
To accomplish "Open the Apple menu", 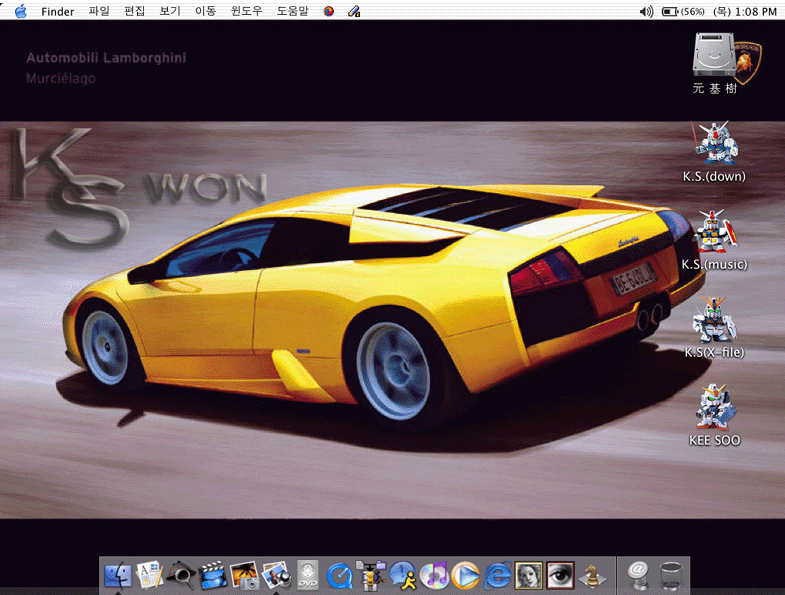I will click(20, 11).
